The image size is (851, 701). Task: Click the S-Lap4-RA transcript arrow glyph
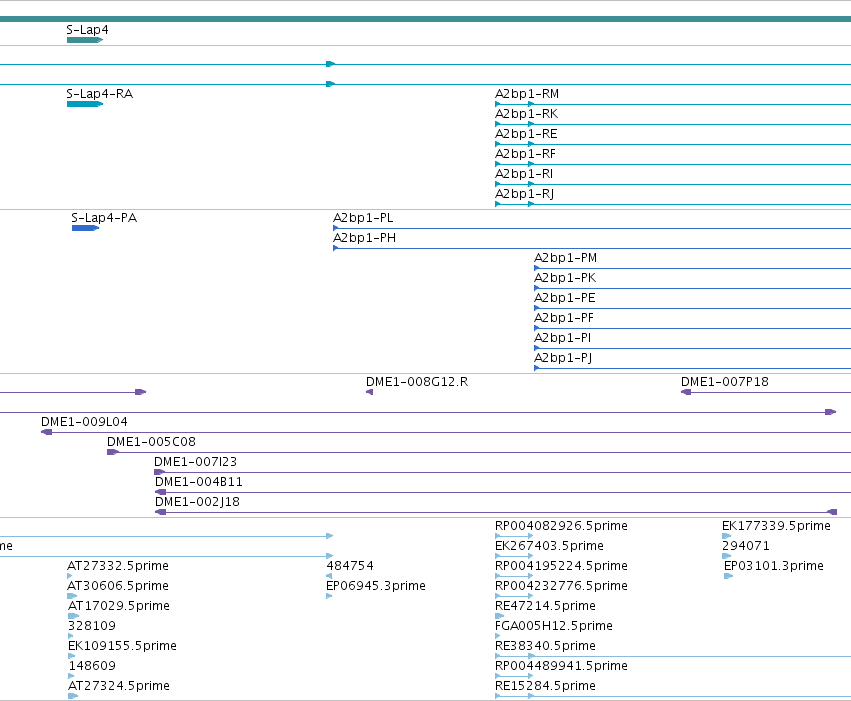click(x=85, y=104)
